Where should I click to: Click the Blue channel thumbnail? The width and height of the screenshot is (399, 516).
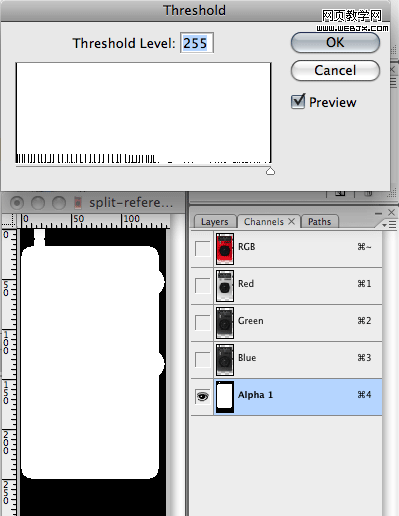coord(225,360)
